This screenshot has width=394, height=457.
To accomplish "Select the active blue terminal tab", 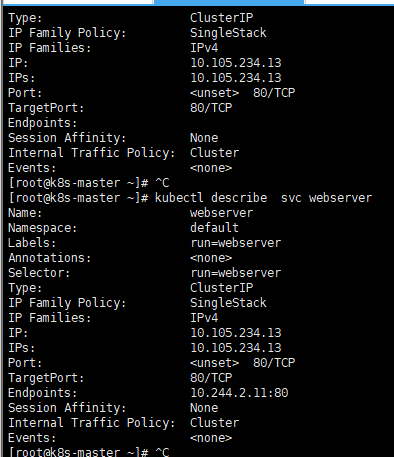I will [x=229, y=2].
